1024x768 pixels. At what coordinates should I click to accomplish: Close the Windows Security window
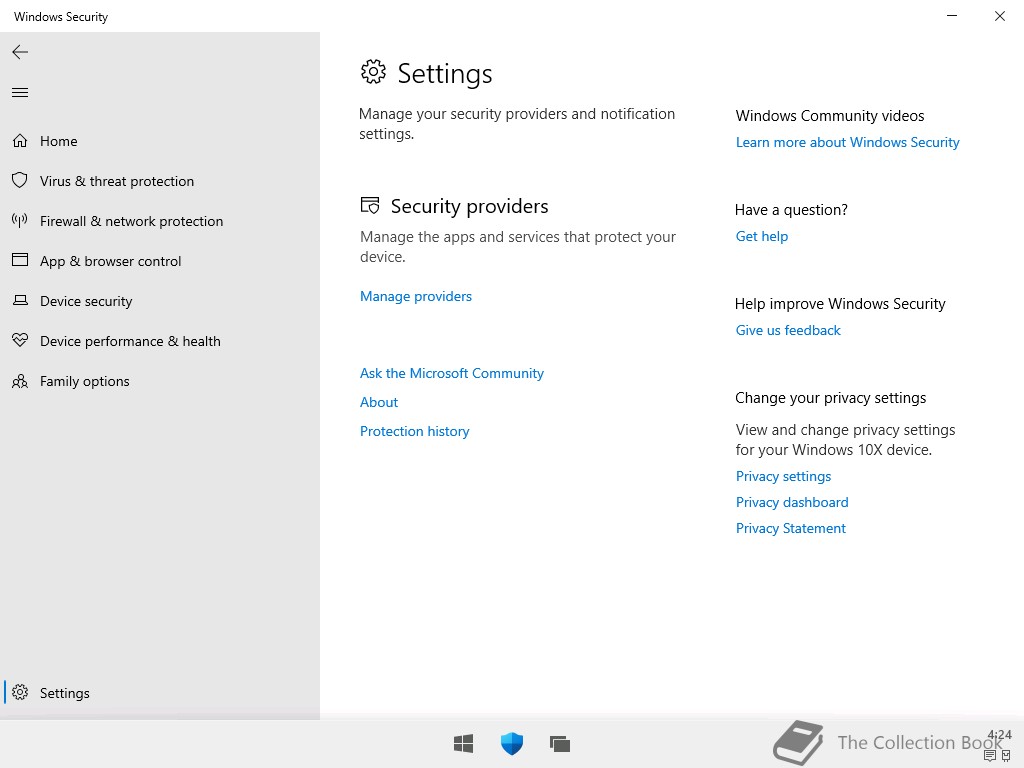[1000, 16]
